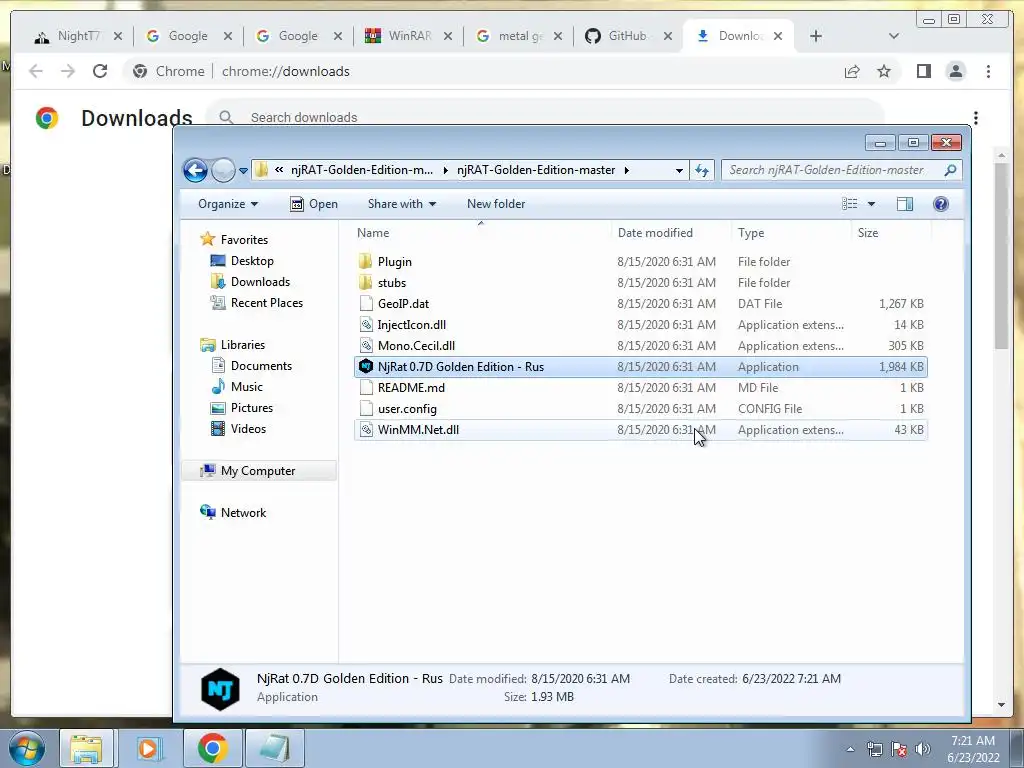Create a New folder

click(496, 204)
